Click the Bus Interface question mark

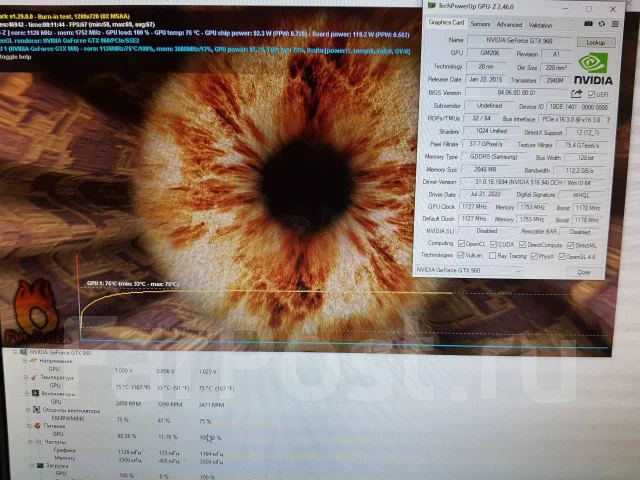tap(608, 120)
